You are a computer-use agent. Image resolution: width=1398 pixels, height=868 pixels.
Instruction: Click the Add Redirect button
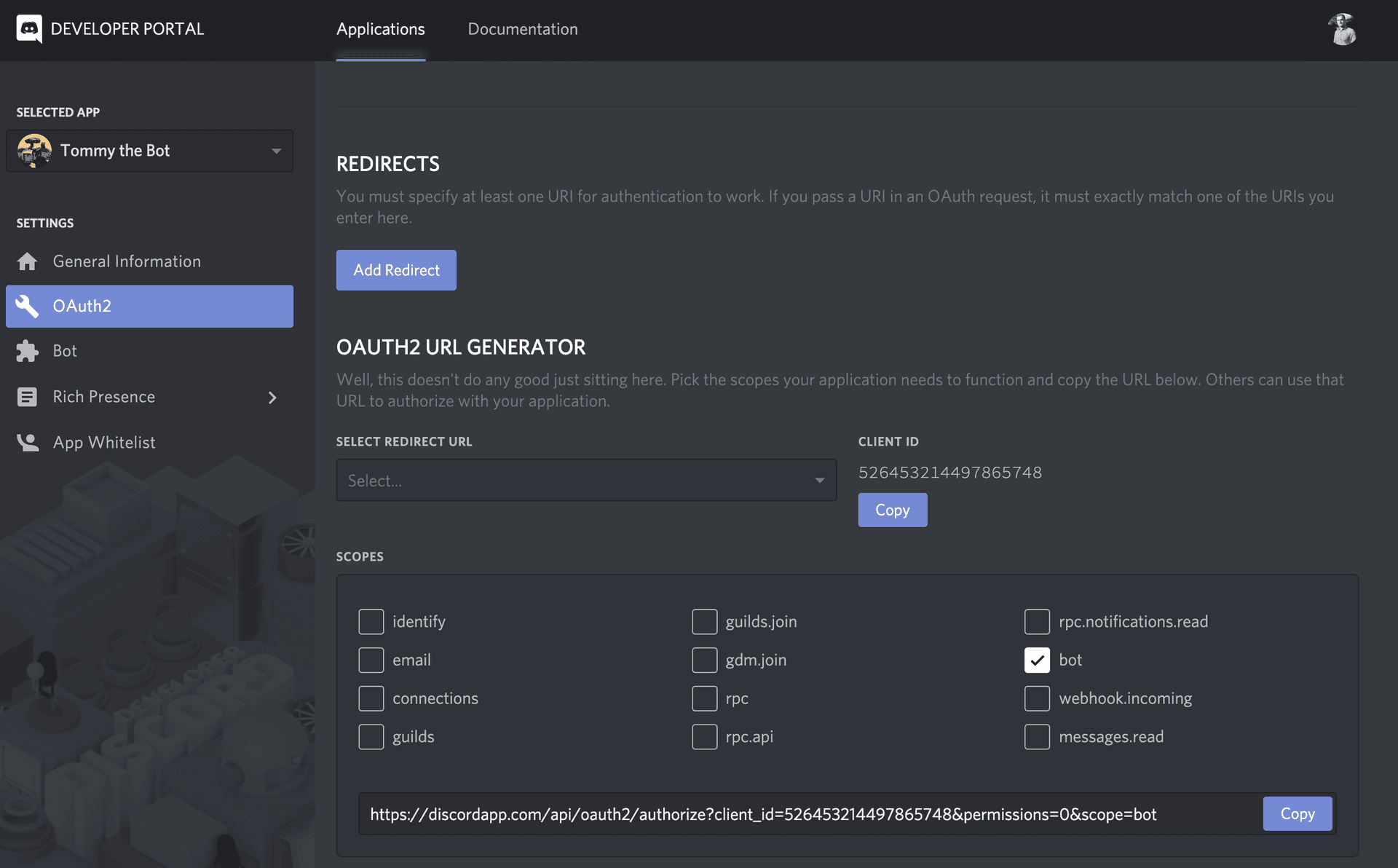[x=396, y=270]
